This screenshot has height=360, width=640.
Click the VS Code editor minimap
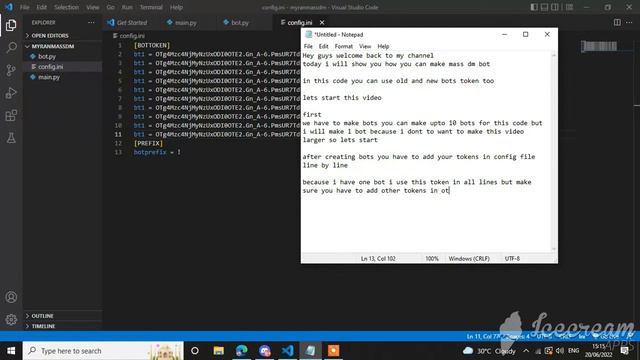pos(599,46)
